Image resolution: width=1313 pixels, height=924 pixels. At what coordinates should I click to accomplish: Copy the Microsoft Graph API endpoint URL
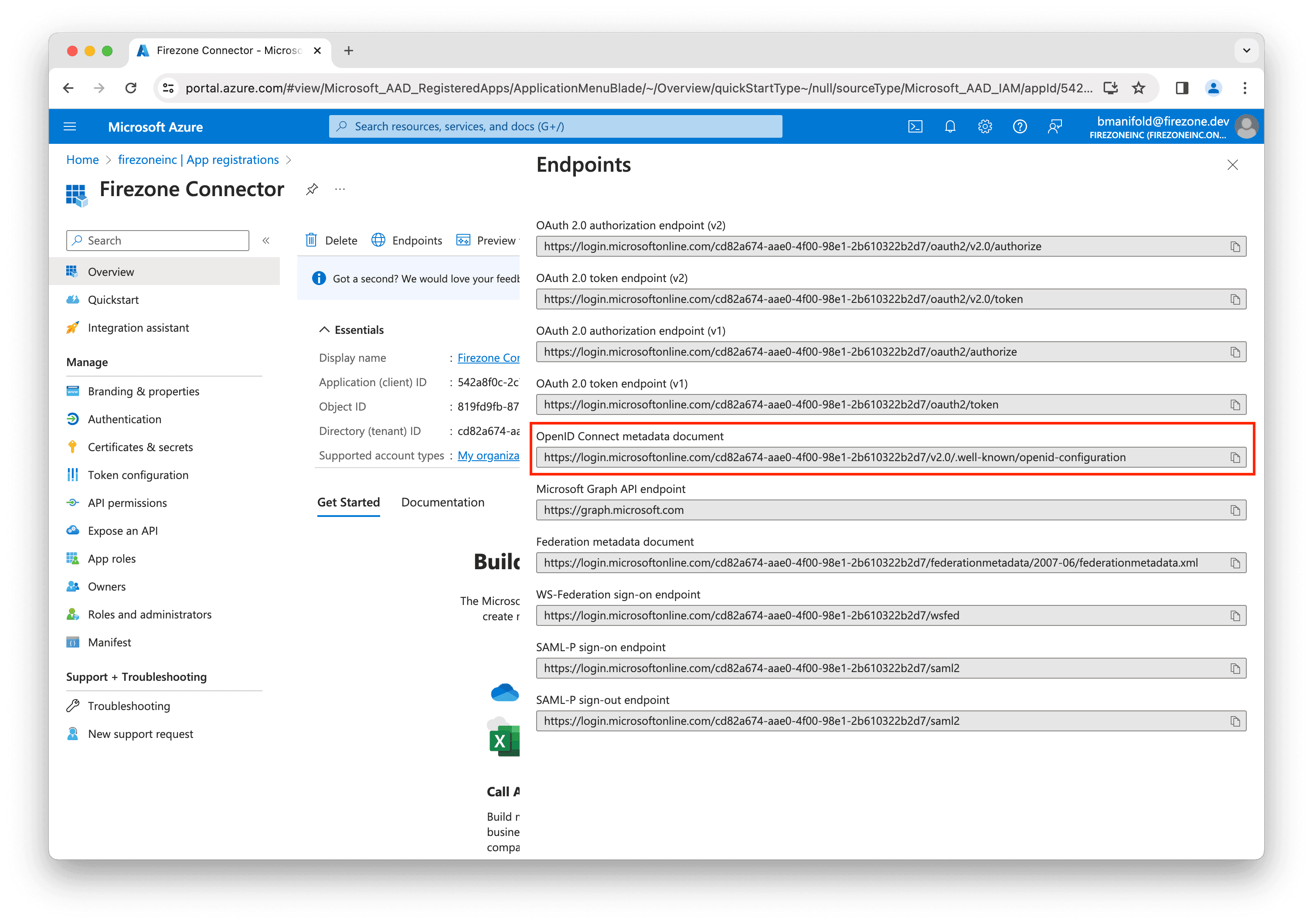click(x=1234, y=510)
